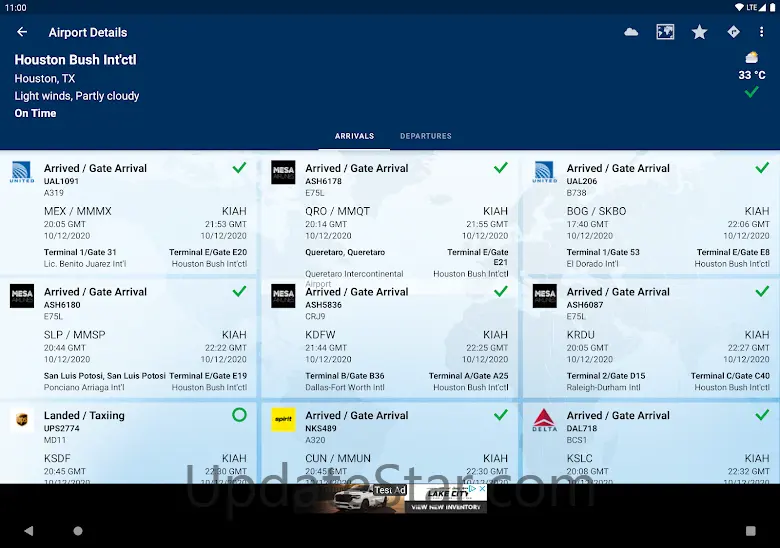Tap green circle status on UPS2774 card
Screen dimensions: 780x548
(x=239, y=415)
